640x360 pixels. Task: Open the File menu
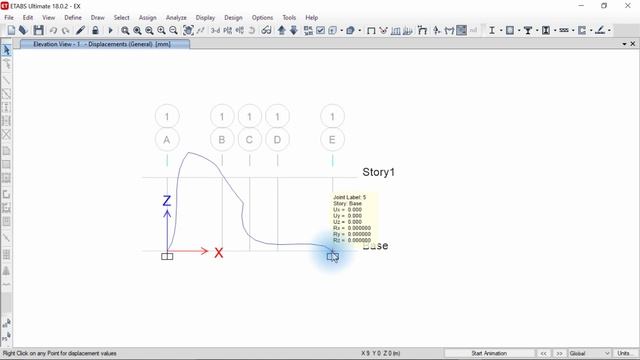tap(9, 18)
